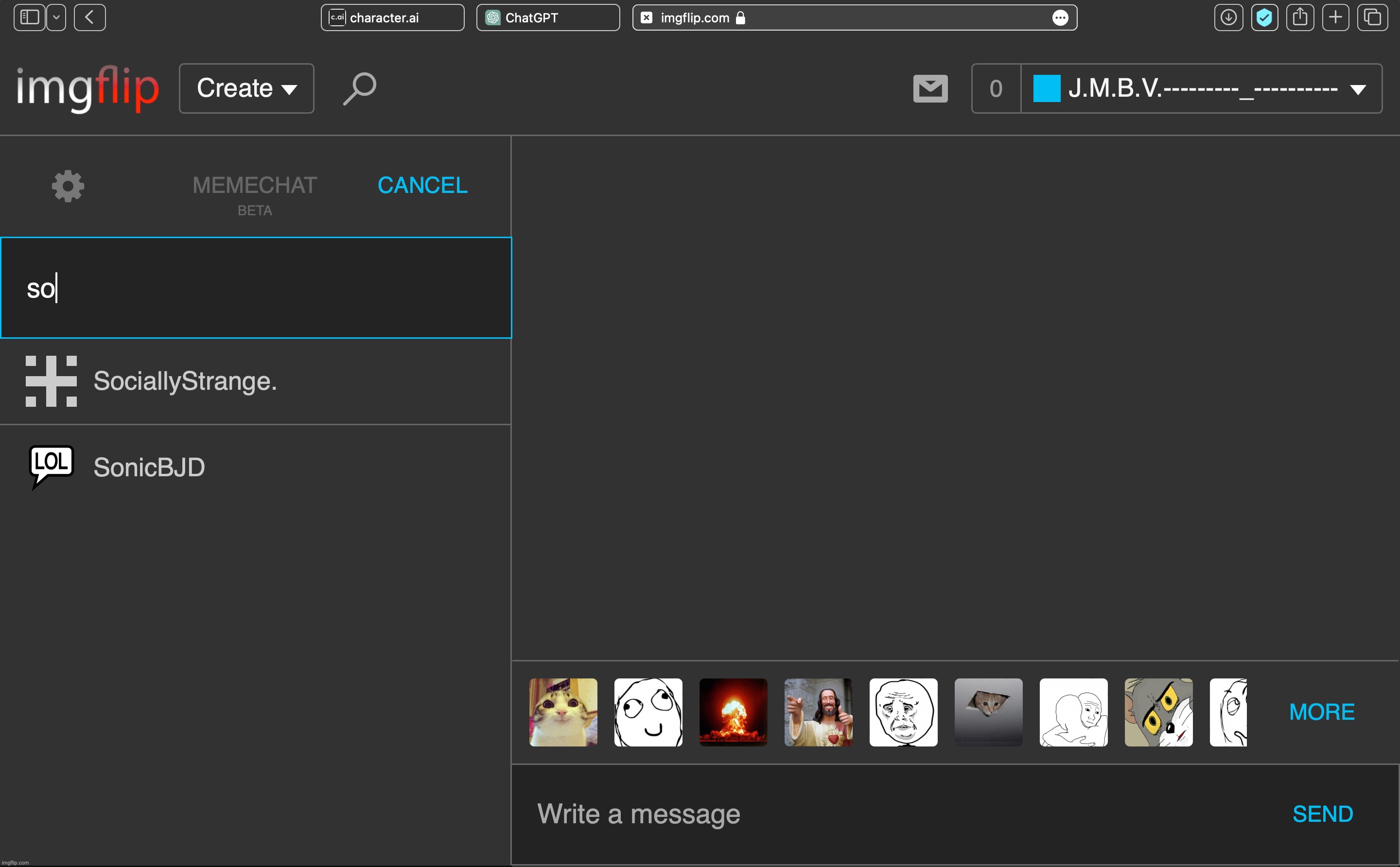
Task: Toggle the Safari sidebar icon
Action: 29,17
